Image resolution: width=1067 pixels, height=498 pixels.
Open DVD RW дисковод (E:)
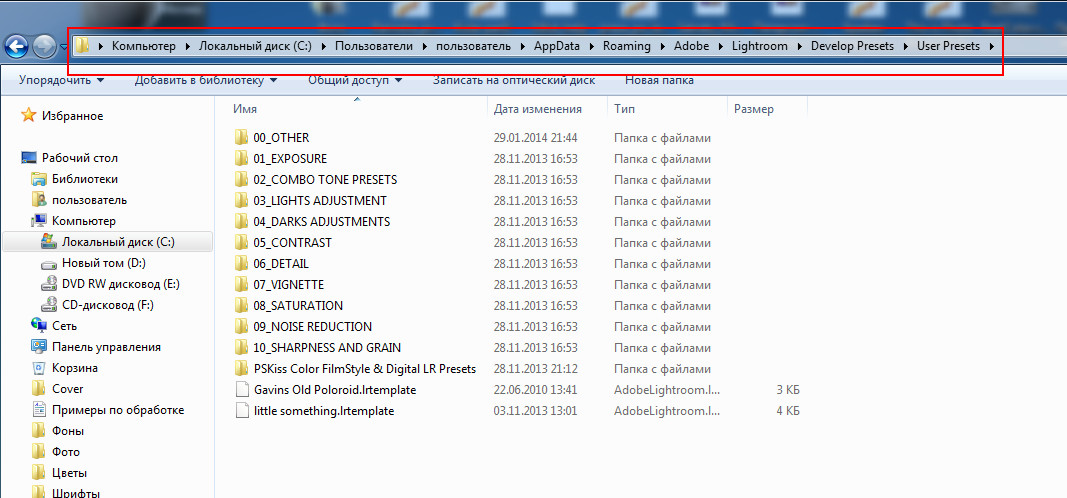coord(120,284)
